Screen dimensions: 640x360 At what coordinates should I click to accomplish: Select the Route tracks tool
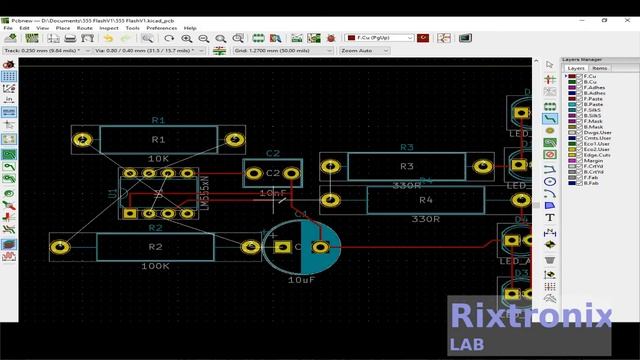tap(550, 119)
